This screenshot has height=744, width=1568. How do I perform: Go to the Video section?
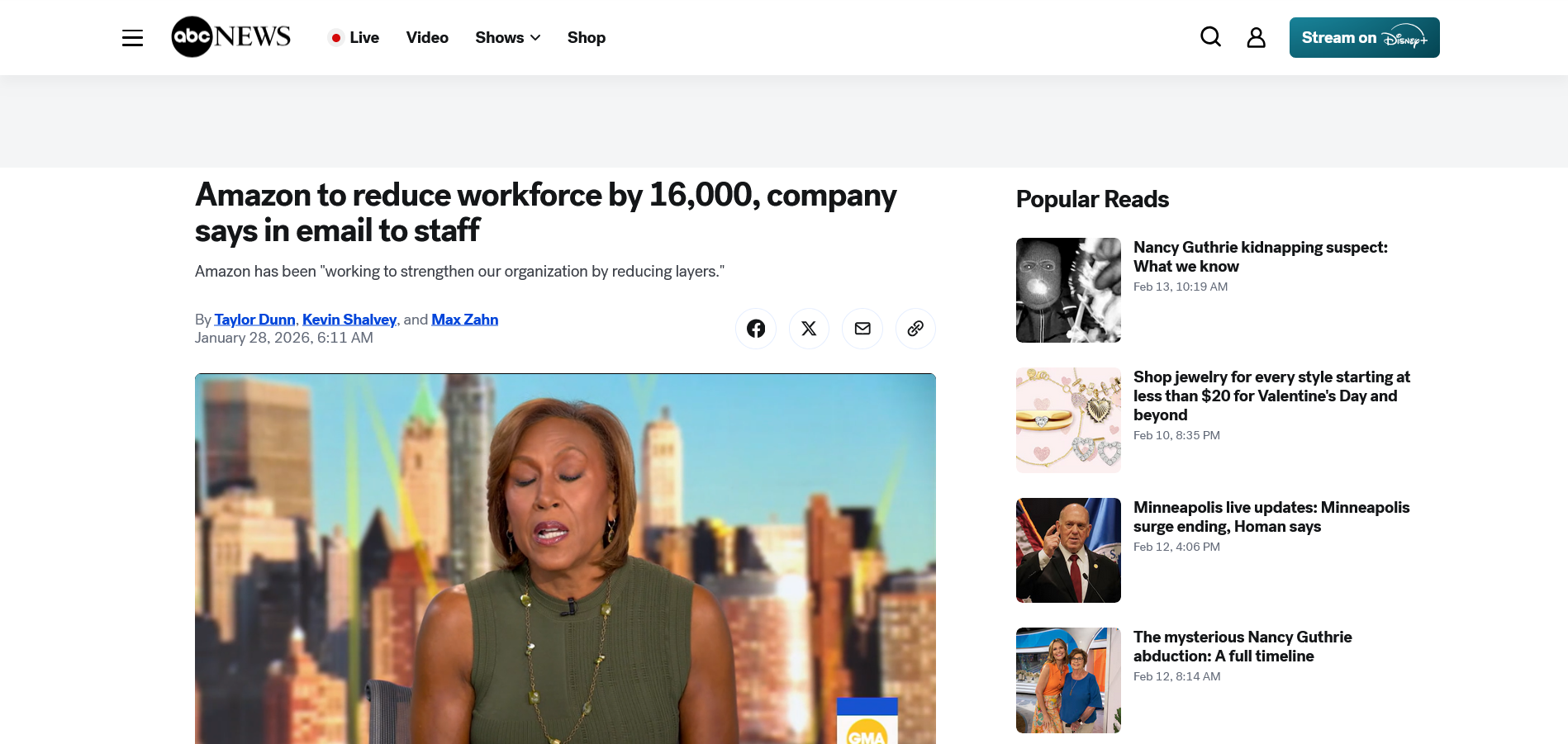427,38
